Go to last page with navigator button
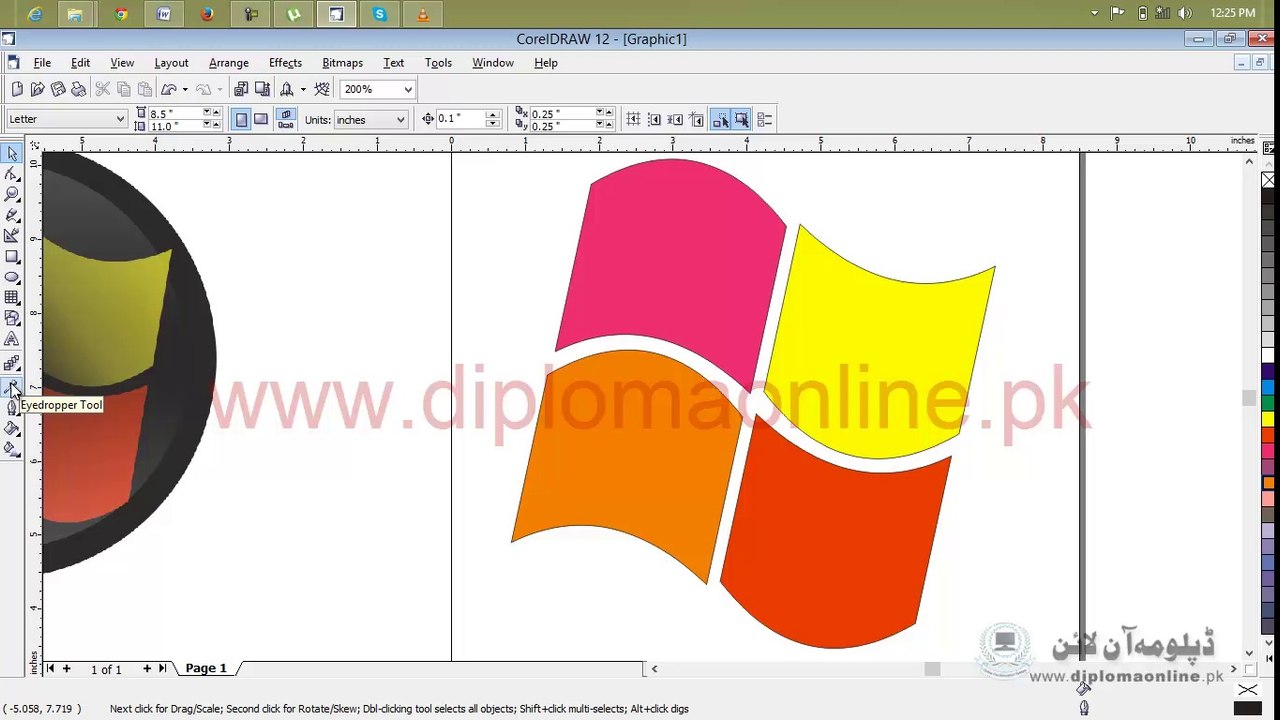 (x=162, y=668)
